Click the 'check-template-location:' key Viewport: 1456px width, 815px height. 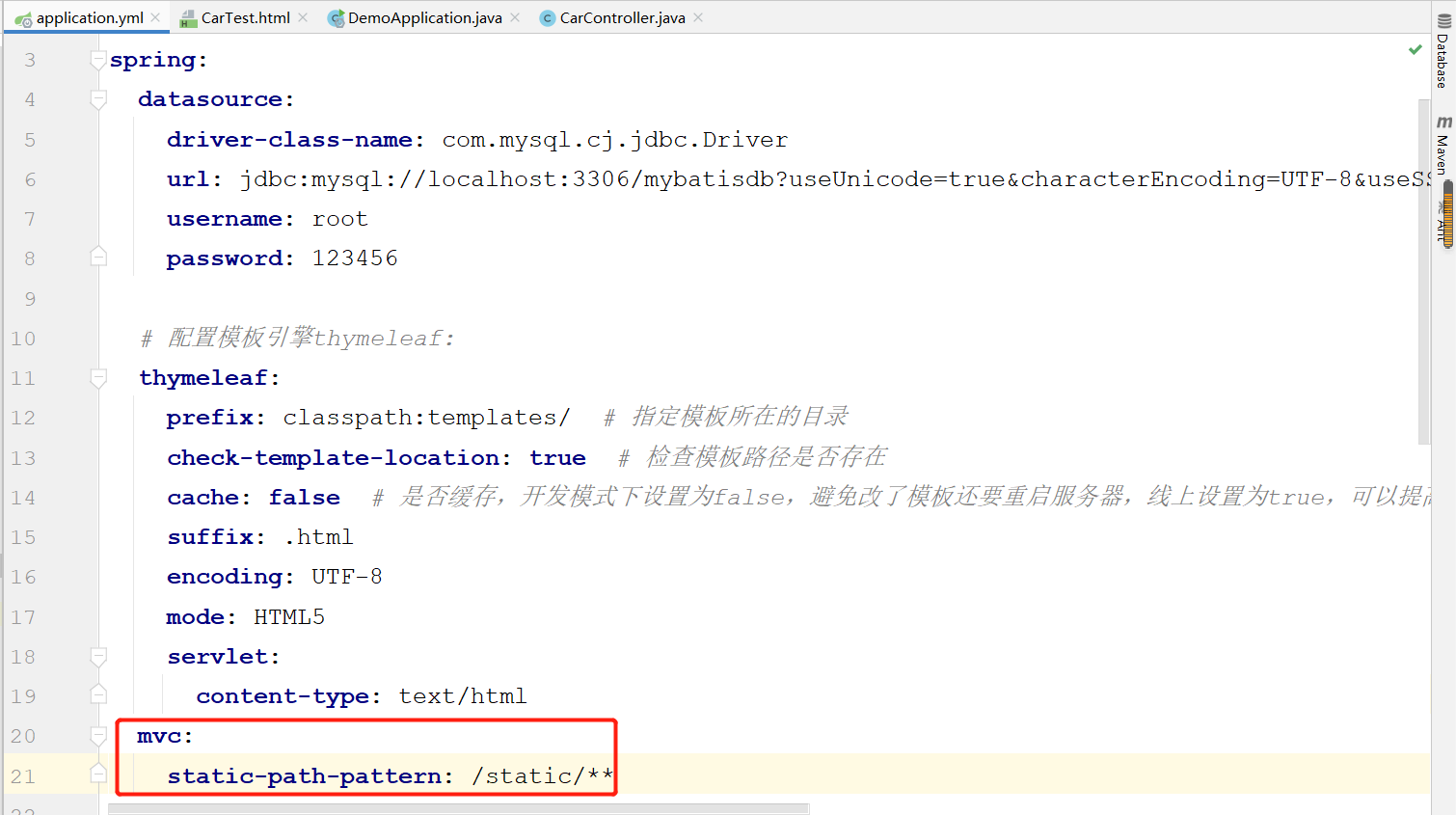pos(339,458)
